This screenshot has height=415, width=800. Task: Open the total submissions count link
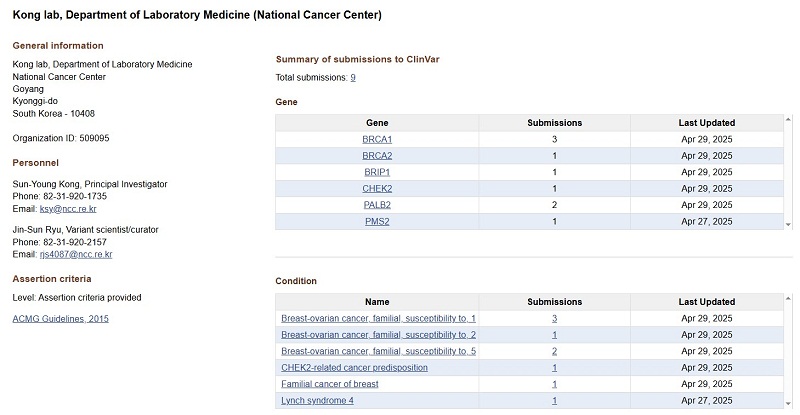coord(353,78)
